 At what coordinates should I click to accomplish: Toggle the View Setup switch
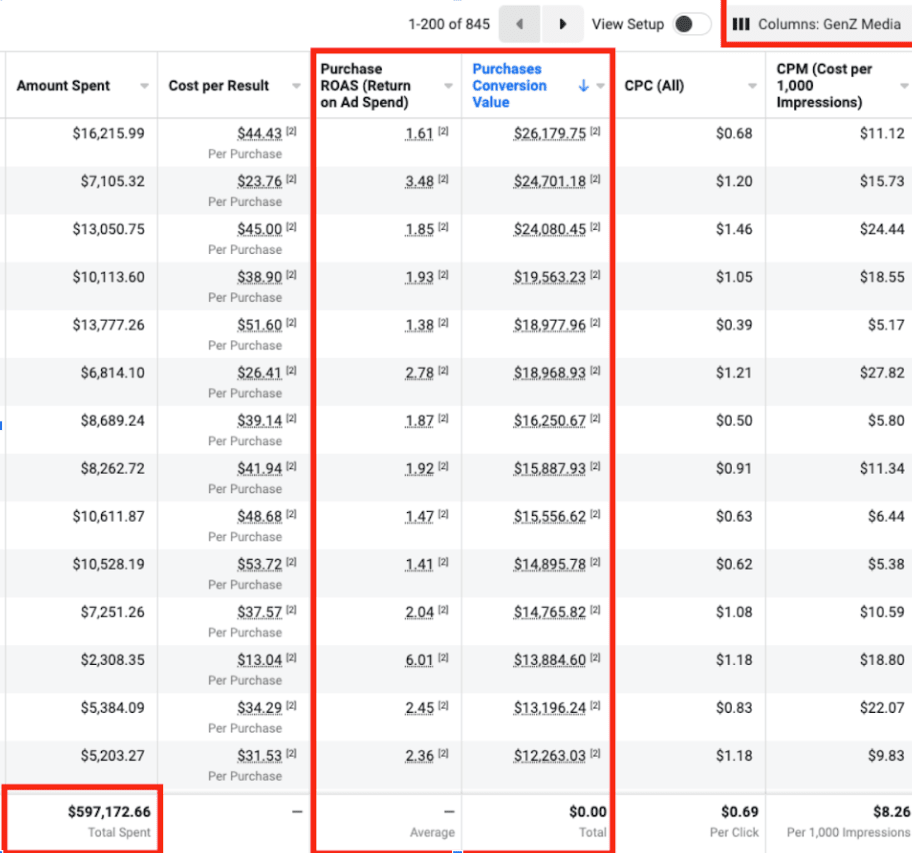coord(690,24)
